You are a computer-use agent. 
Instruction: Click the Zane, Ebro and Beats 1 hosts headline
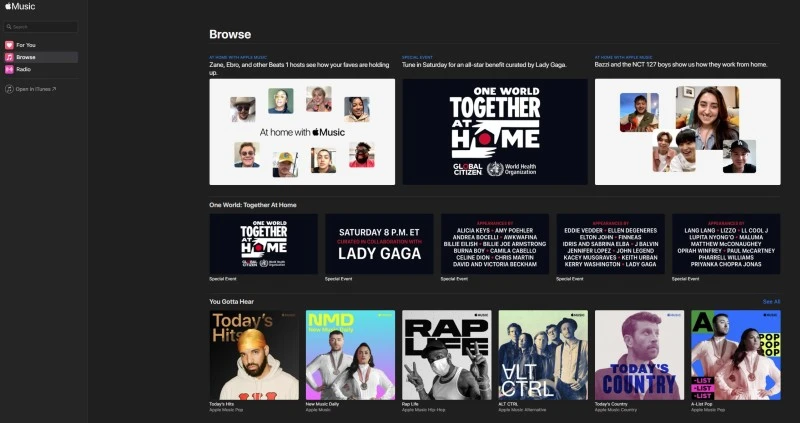[x=299, y=68]
